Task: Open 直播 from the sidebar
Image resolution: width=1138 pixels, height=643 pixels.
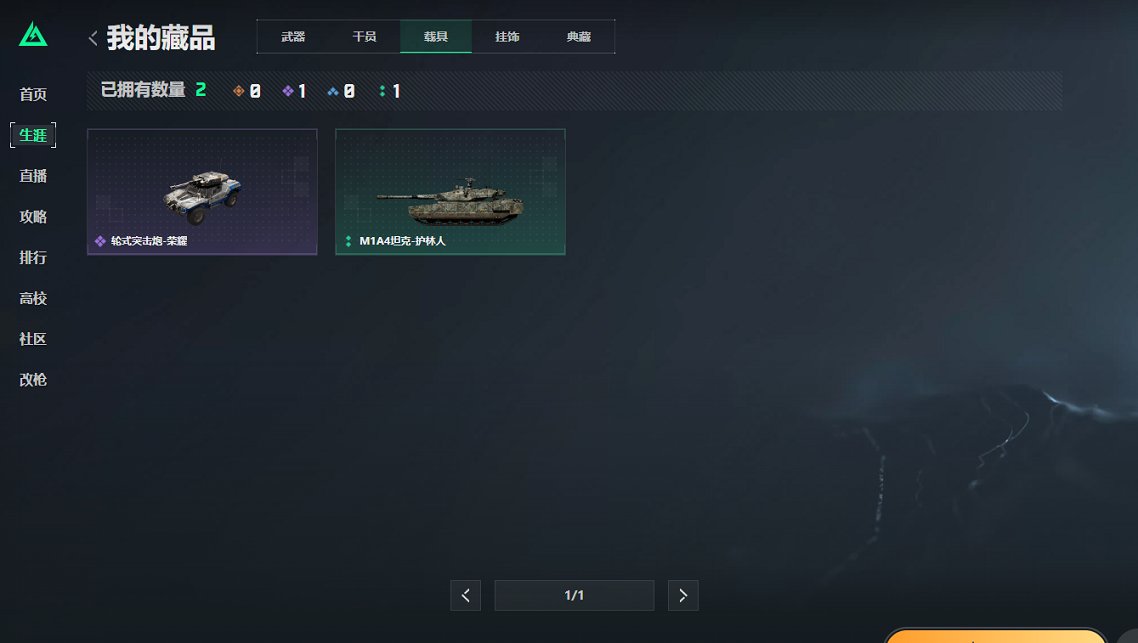Action: [x=33, y=176]
